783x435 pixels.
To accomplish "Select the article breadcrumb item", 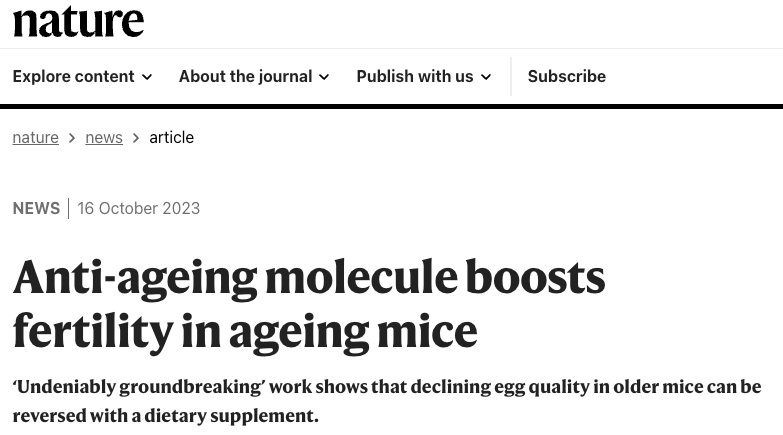I will click(171, 137).
